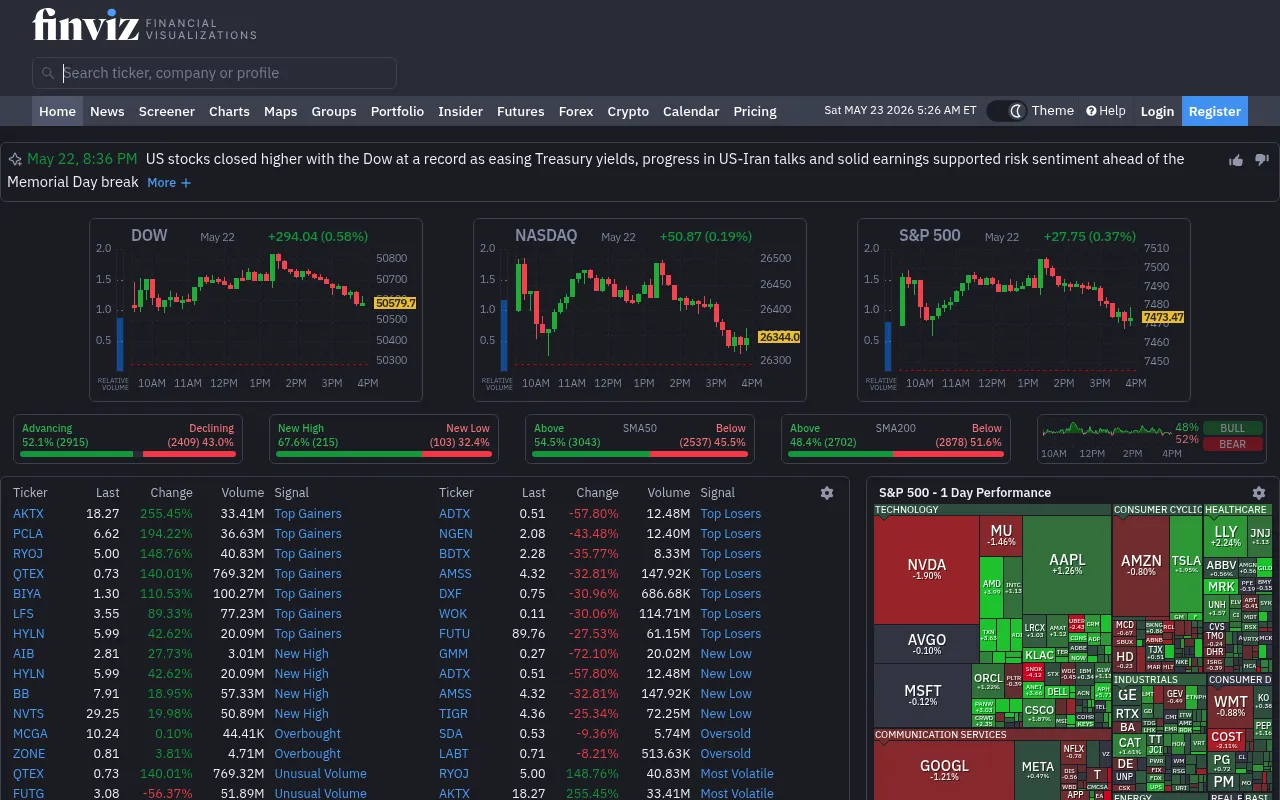The width and height of the screenshot is (1280, 800).
Task: Click Oversold signal for SDA
Action: (x=726, y=734)
